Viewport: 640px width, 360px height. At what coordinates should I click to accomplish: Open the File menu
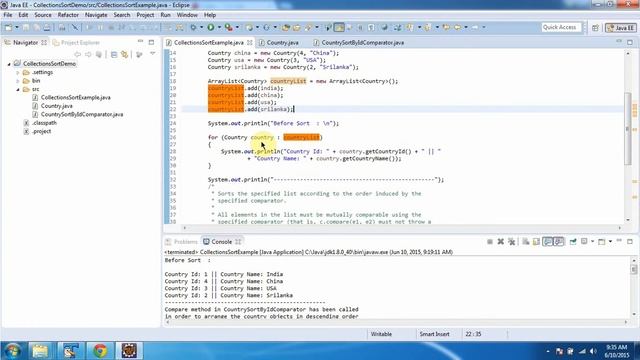[8, 15]
